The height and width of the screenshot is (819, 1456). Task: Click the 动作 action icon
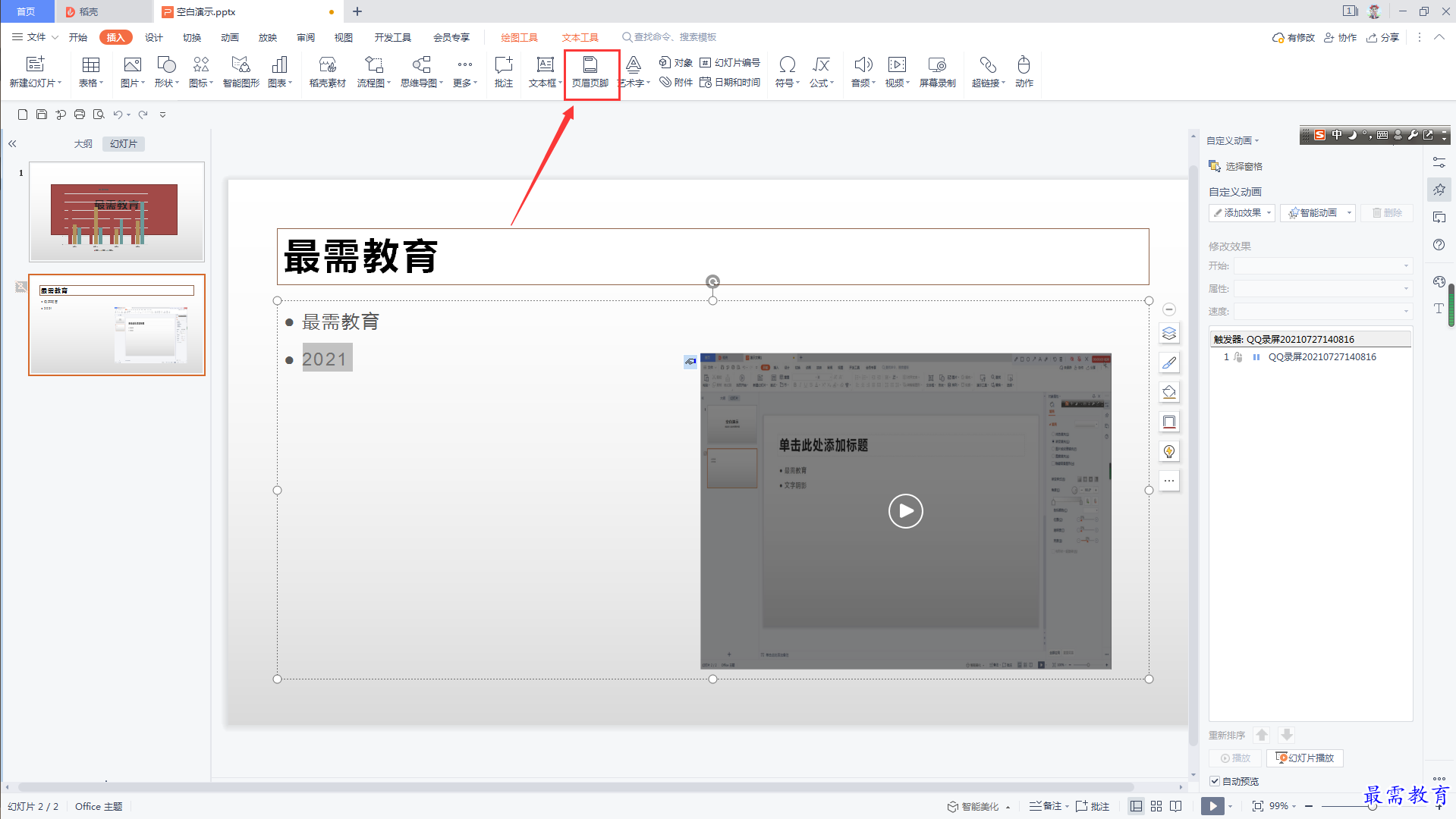[1024, 72]
